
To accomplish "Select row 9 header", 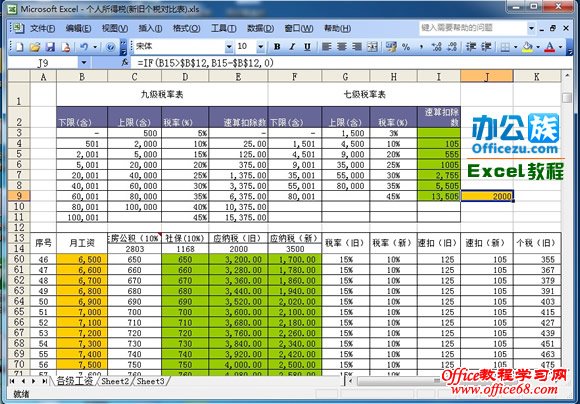I will click(19, 196).
